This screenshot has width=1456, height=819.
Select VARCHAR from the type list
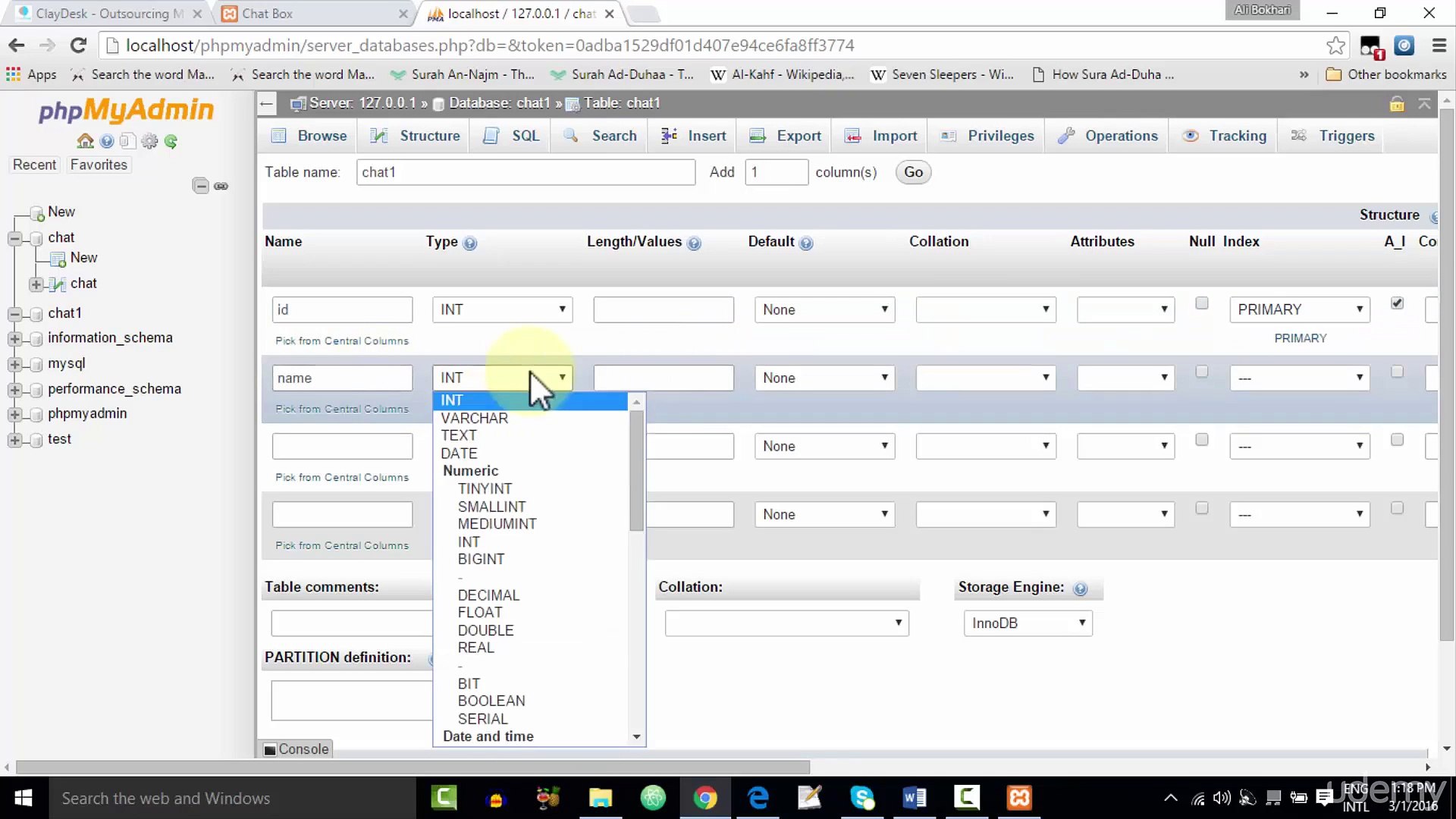(475, 418)
